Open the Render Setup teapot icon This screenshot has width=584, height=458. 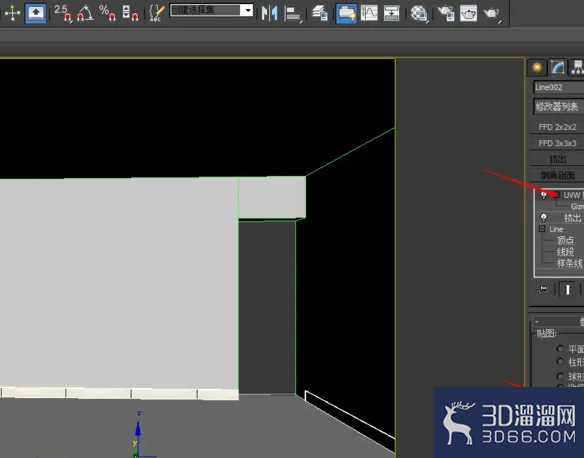click(446, 13)
